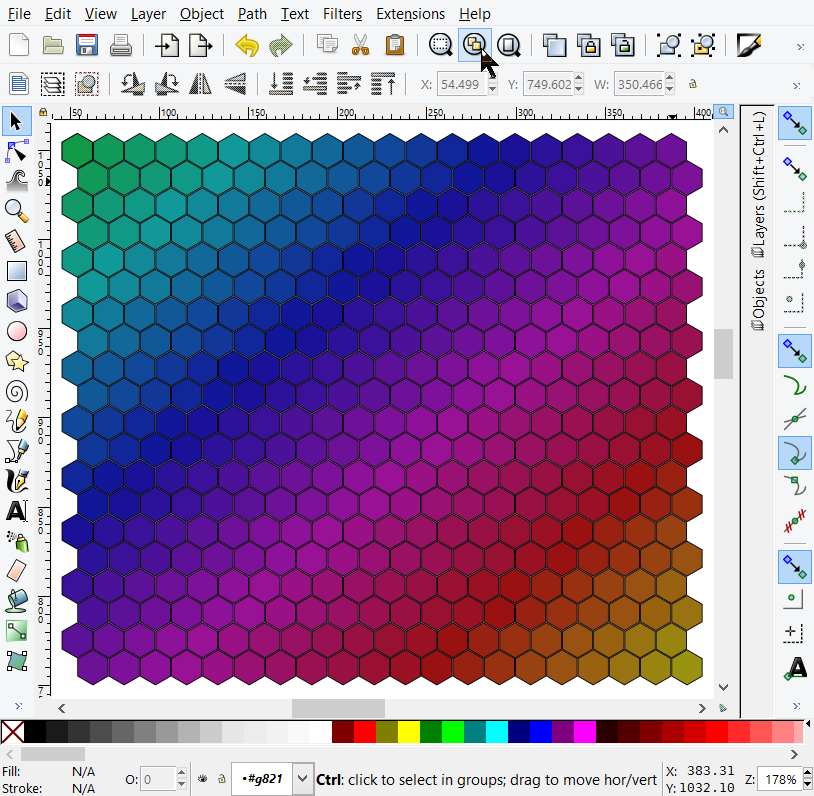Open the Extensions menu
Viewport: 814px width, 796px height.
point(410,14)
